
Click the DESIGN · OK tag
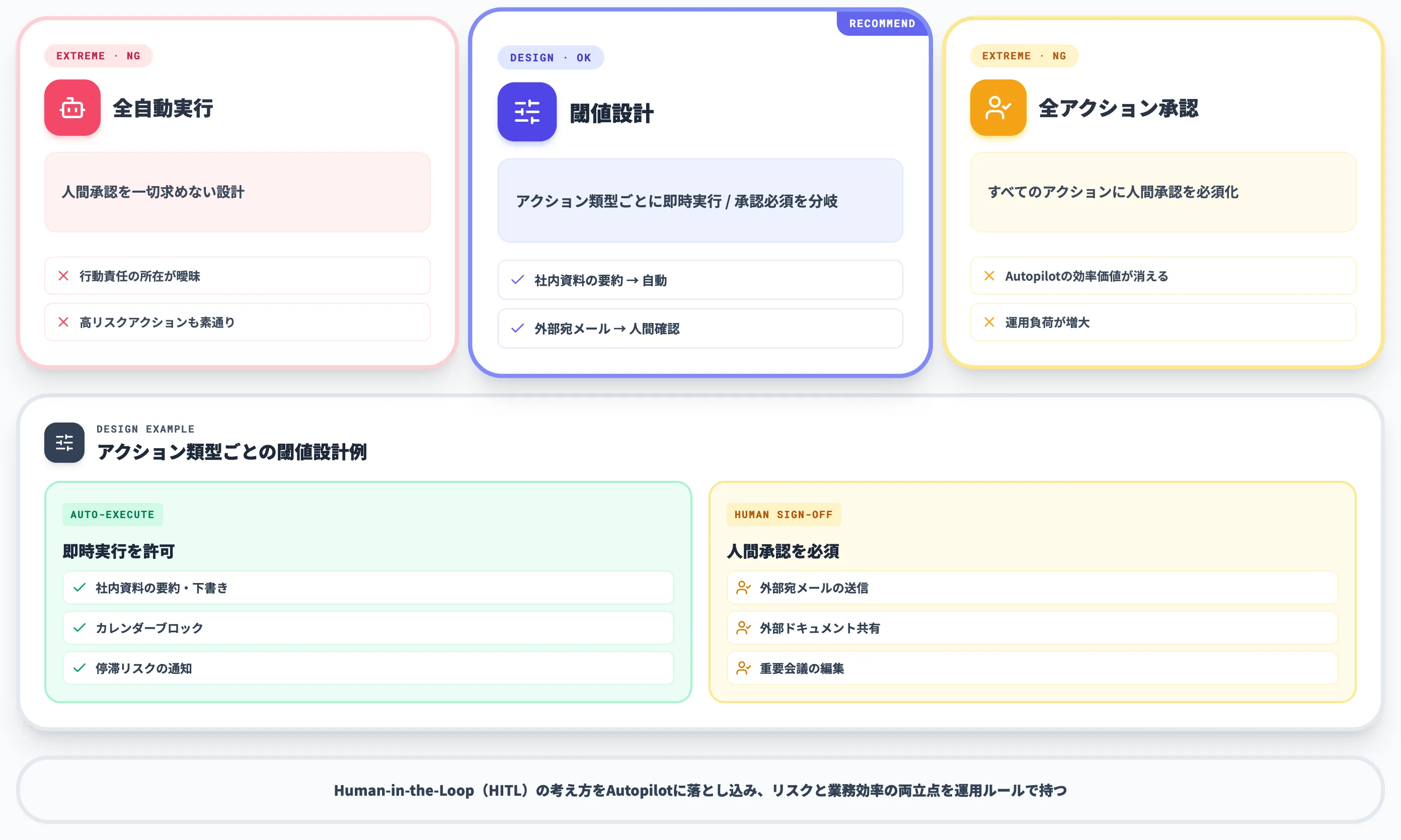point(551,57)
